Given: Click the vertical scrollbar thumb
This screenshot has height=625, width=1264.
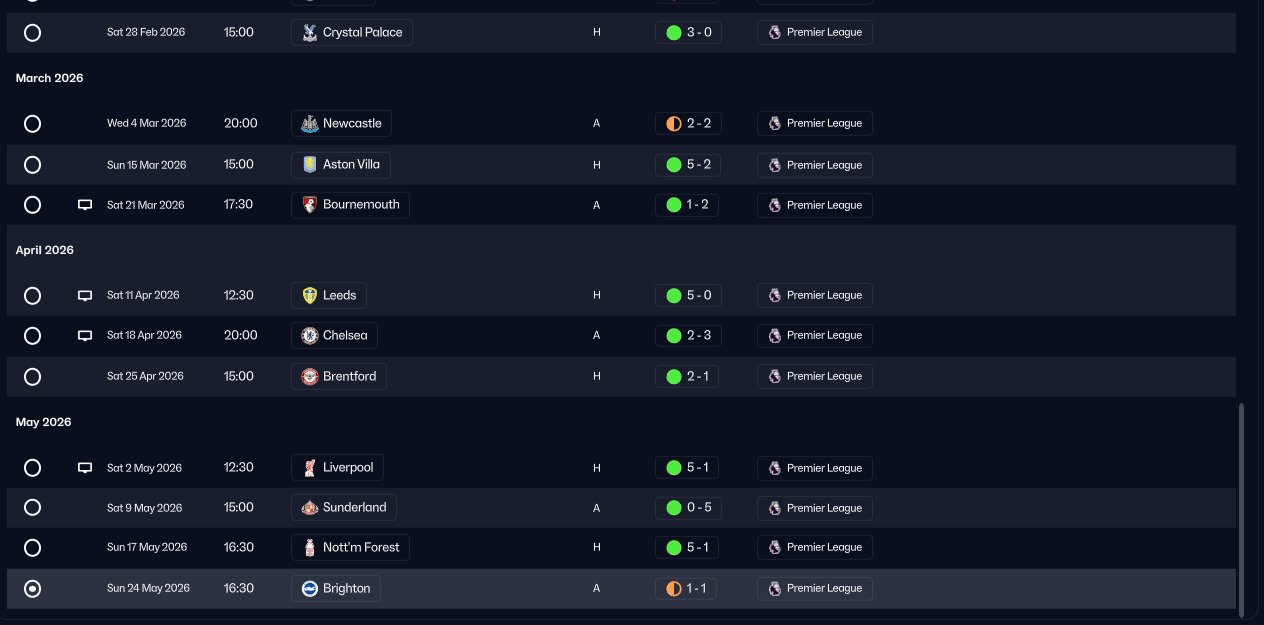Looking at the screenshot, I should [1239, 510].
